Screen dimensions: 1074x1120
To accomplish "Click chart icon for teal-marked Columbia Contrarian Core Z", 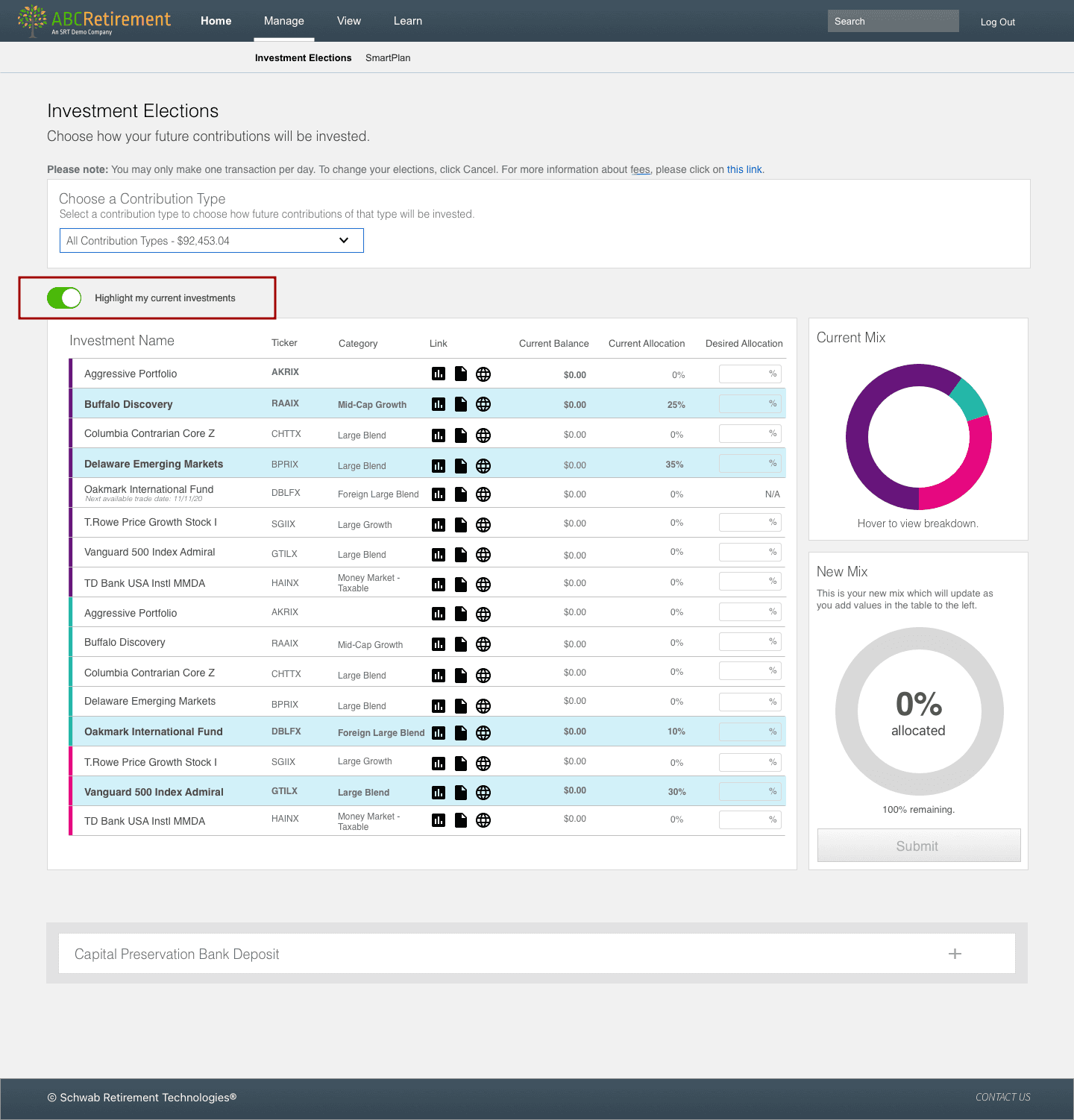I will click(x=439, y=676).
